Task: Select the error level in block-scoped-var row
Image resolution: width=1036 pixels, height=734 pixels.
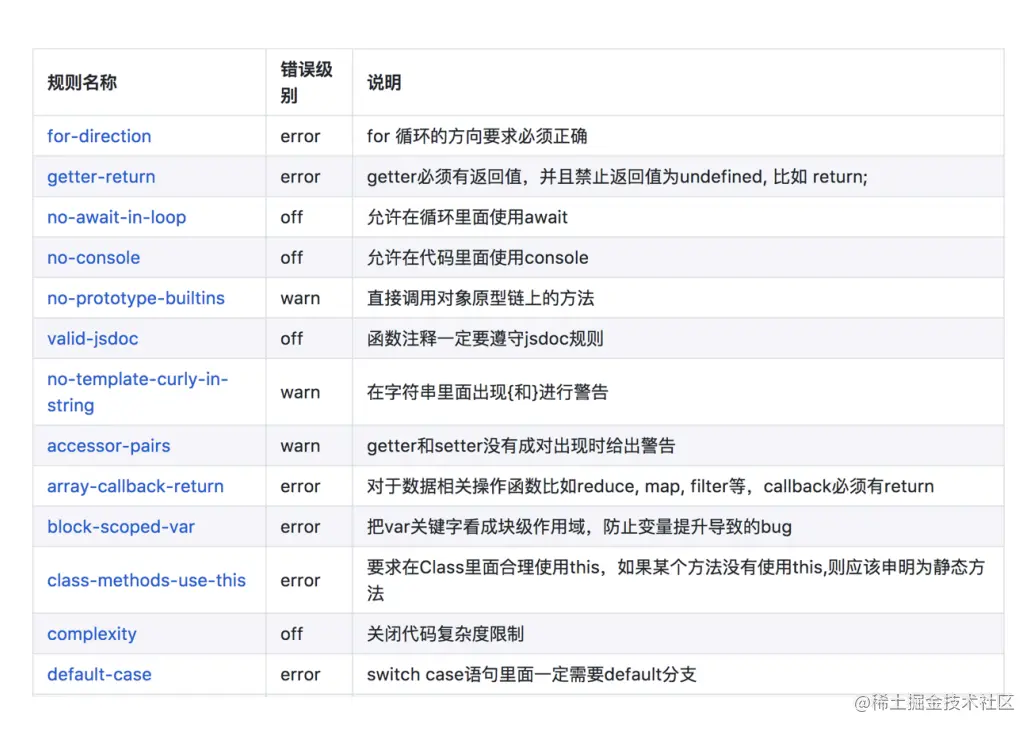Action: coord(300,527)
